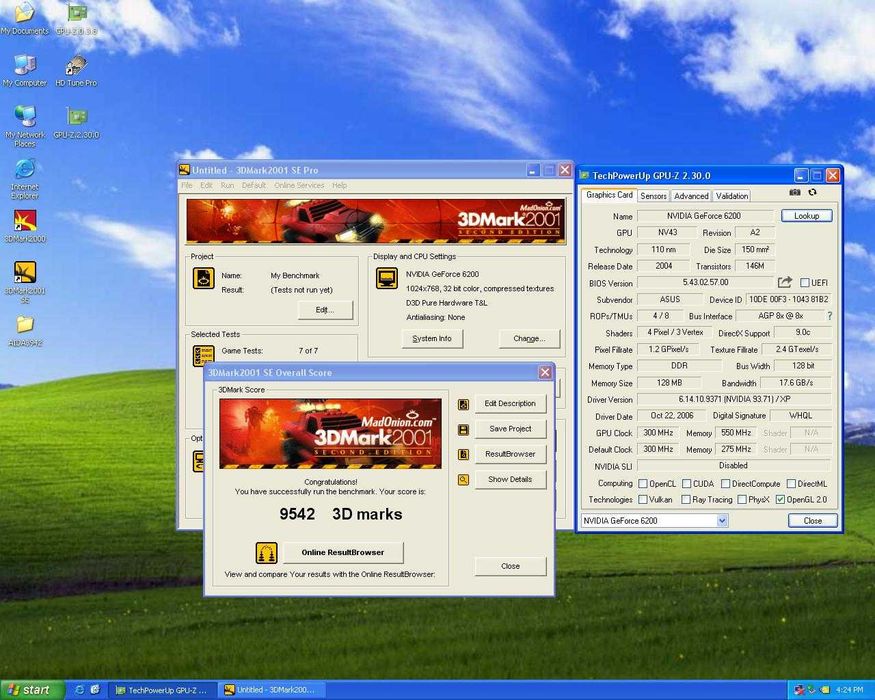This screenshot has width=875, height=700.
Task: Switch to TechPowerUp GPU-Z taskbar button
Action: tap(161, 690)
